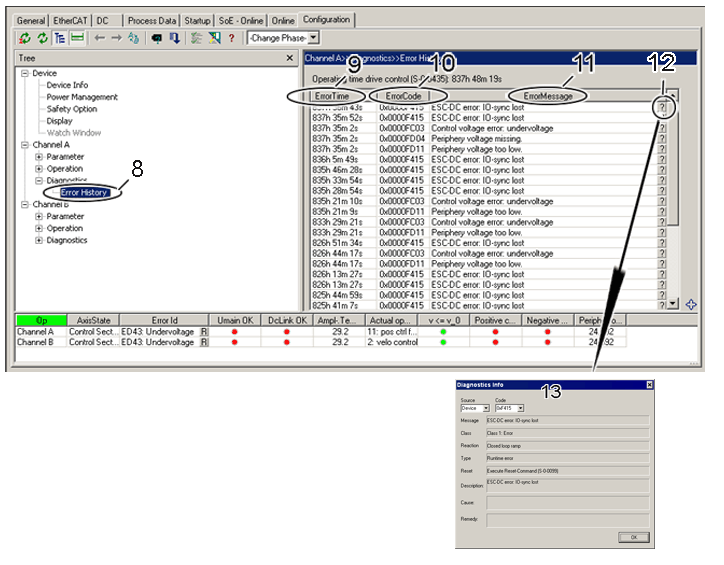This screenshot has height=565, width=724.
Task: Click the red question mark help icon in toolbar
Action: (232, 38)
